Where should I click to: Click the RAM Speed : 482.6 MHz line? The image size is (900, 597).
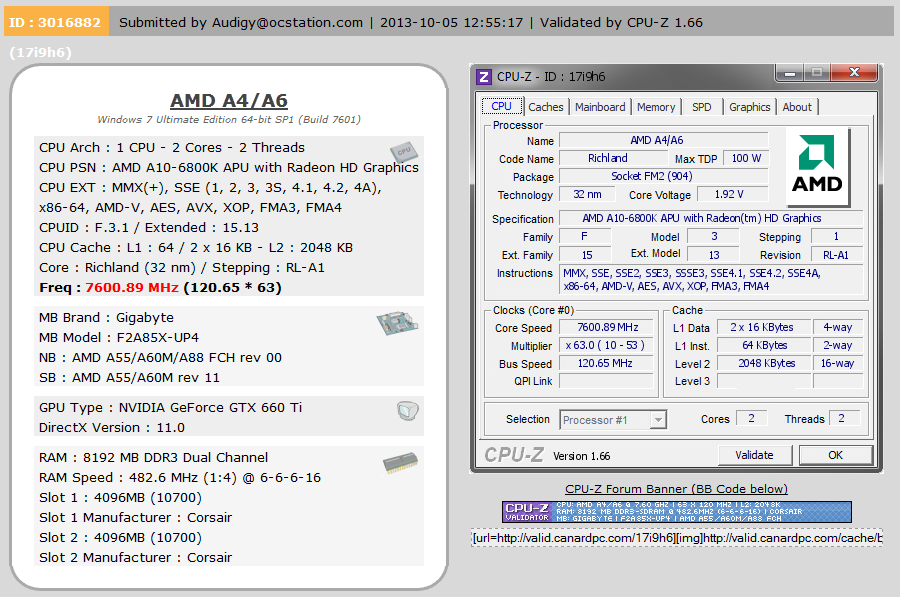180,478
